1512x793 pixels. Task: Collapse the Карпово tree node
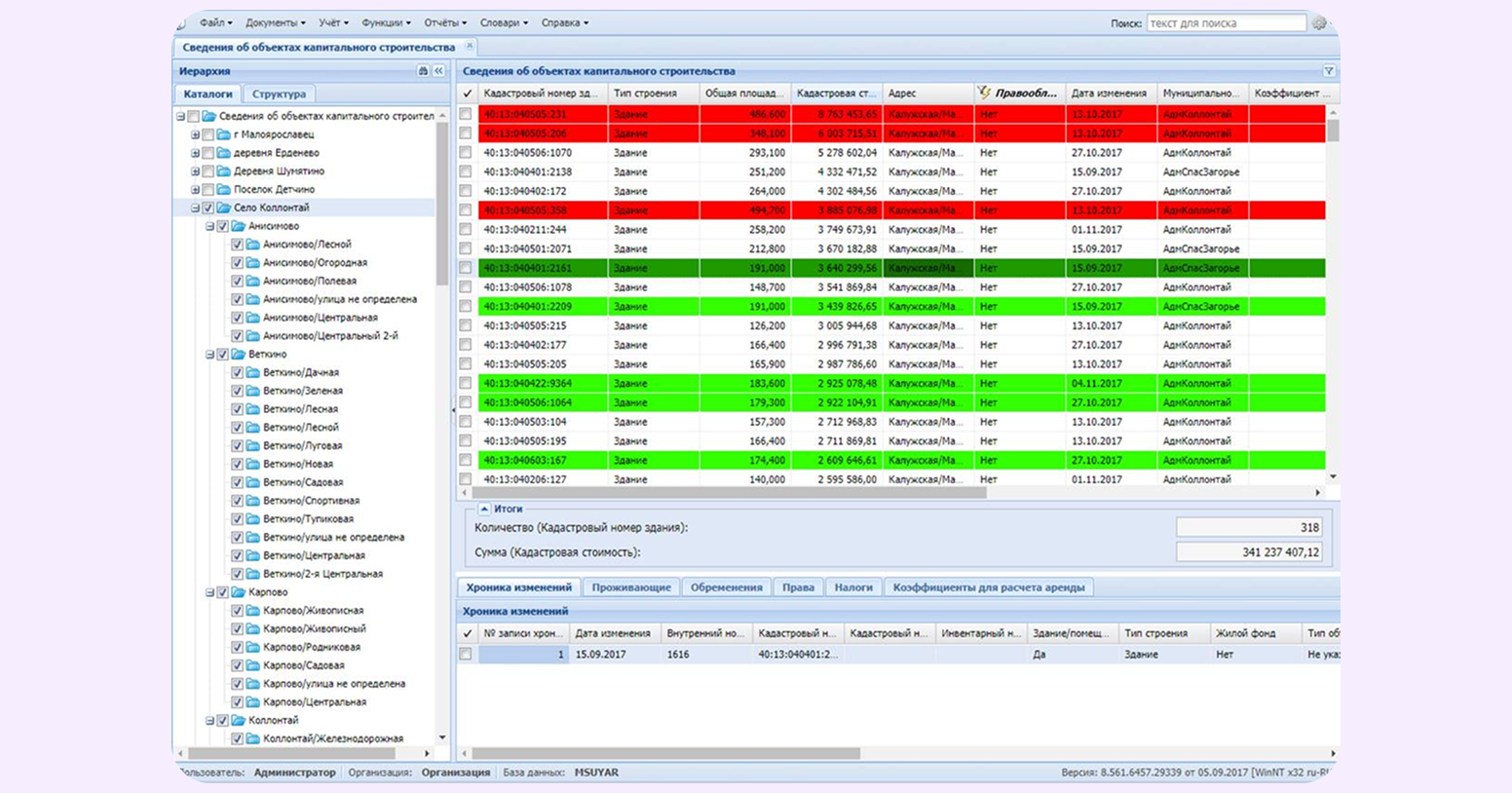pyautogui.click(x=209, y=592)
